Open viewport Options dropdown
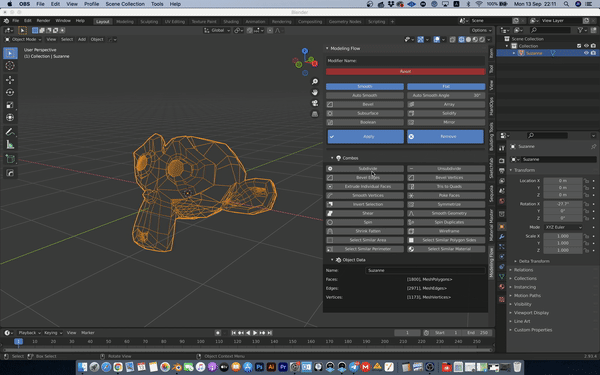 [481, 30]
